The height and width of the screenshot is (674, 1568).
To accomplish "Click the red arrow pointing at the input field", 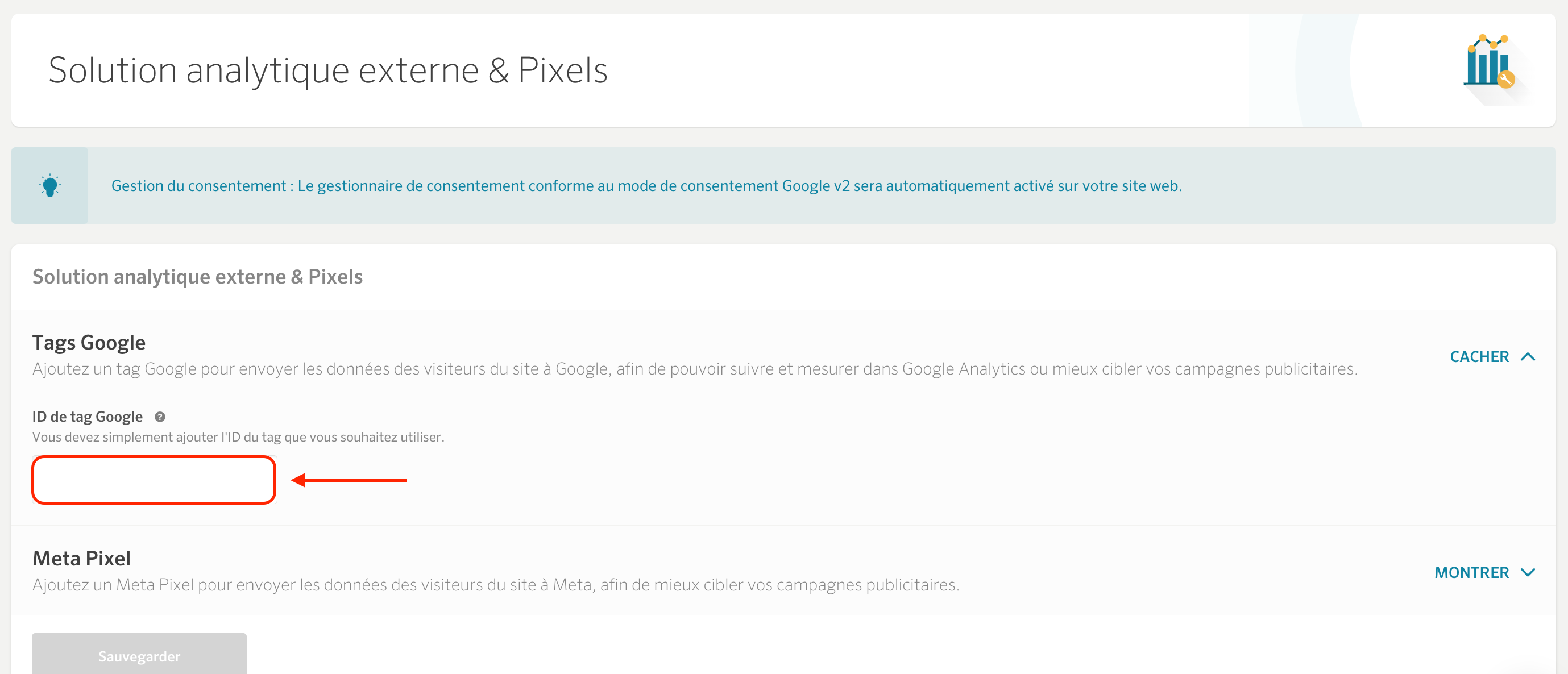I will [349, 480].
